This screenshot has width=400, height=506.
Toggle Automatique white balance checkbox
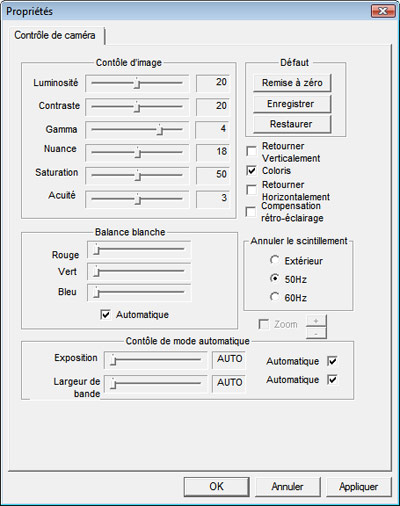pos(105,315)
